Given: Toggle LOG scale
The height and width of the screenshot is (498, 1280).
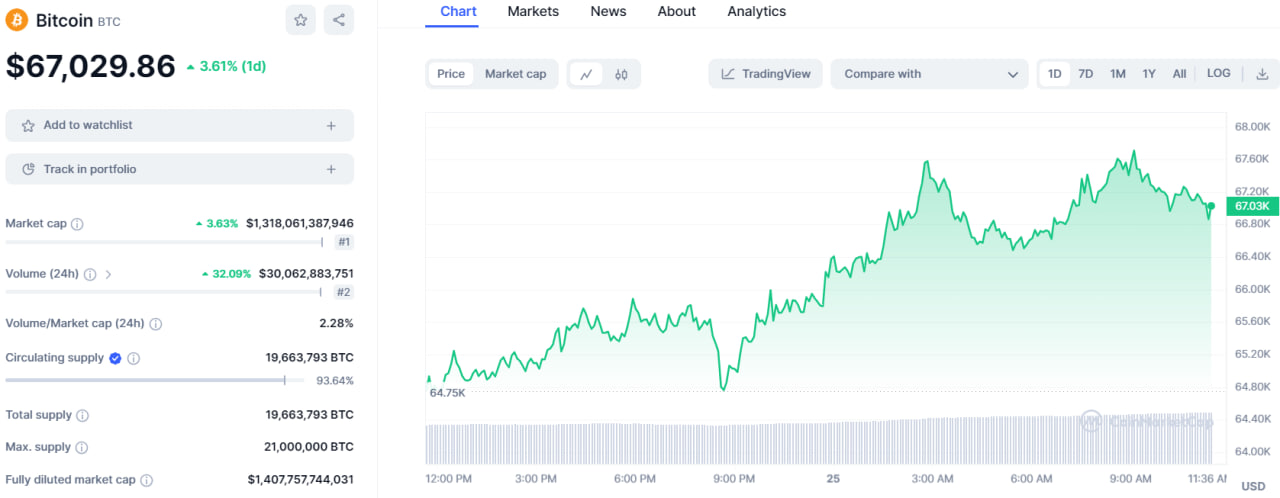Looking at the screenshot, I should point(1219,74).
